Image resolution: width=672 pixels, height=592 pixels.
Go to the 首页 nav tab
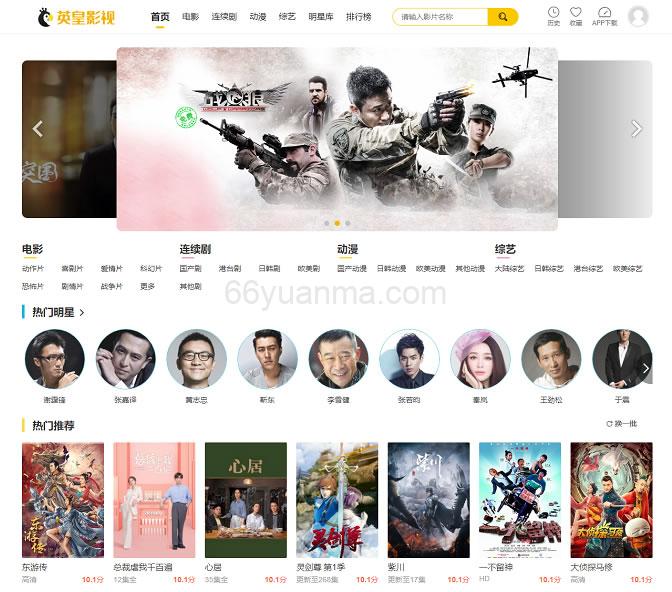[x=160, y=17]
